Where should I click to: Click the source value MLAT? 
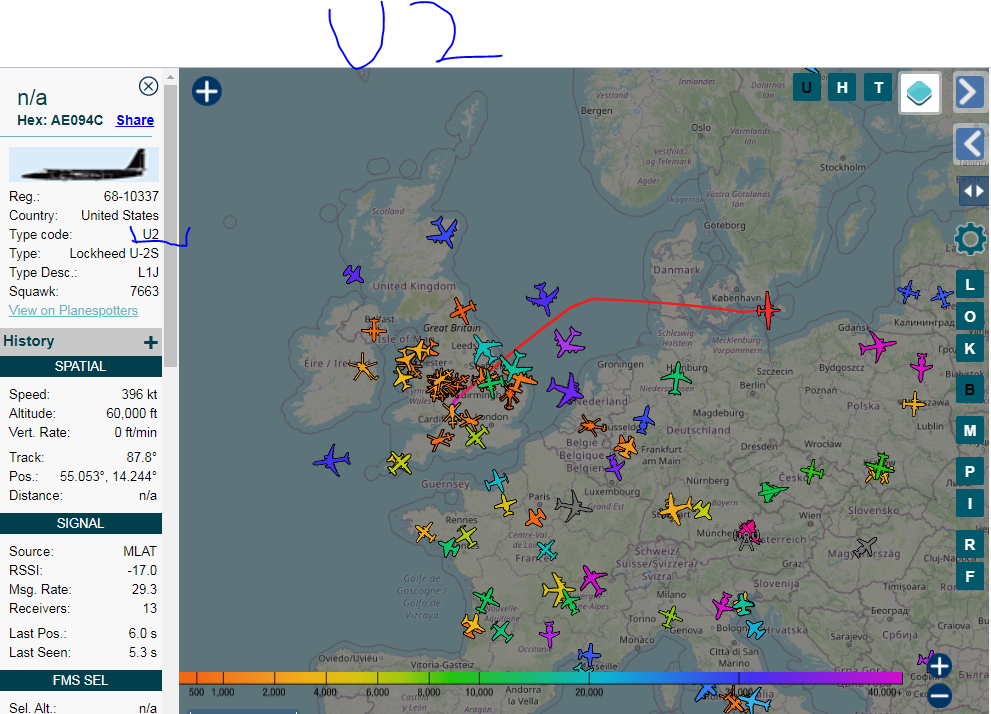point(140,552)
